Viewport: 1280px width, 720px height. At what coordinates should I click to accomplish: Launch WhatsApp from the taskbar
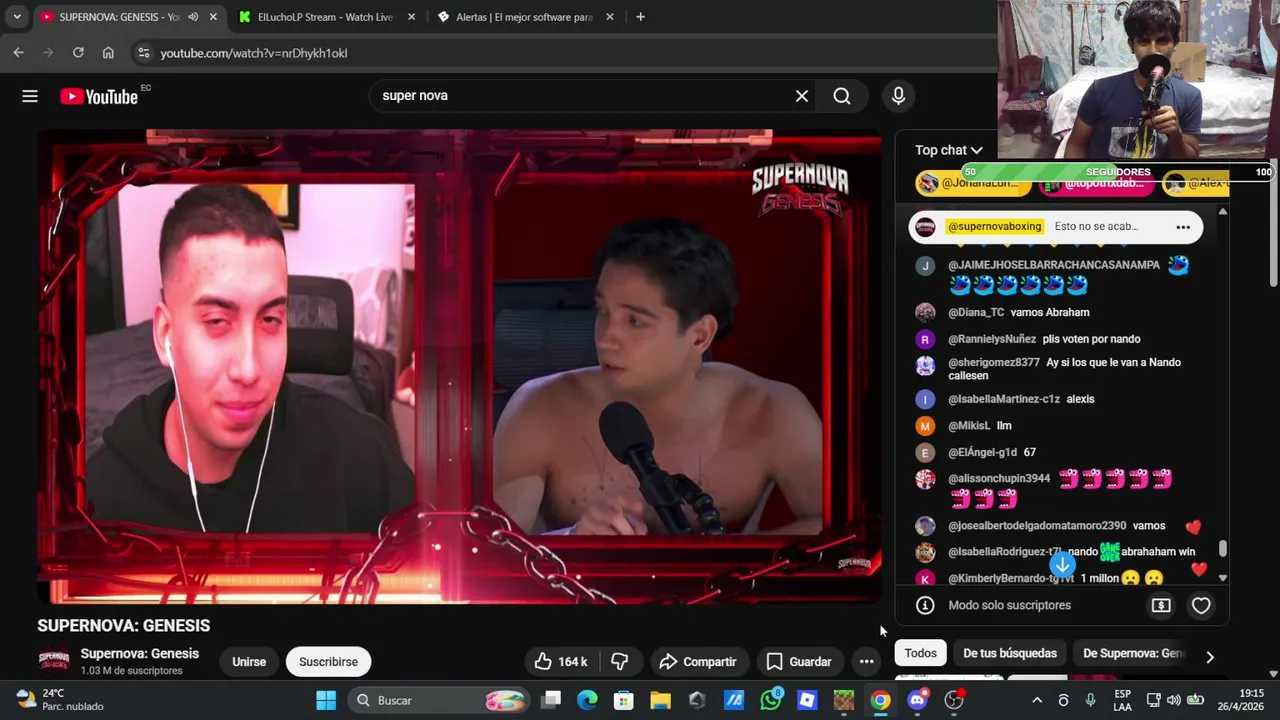pyautogui.click(x=770, y=700)
